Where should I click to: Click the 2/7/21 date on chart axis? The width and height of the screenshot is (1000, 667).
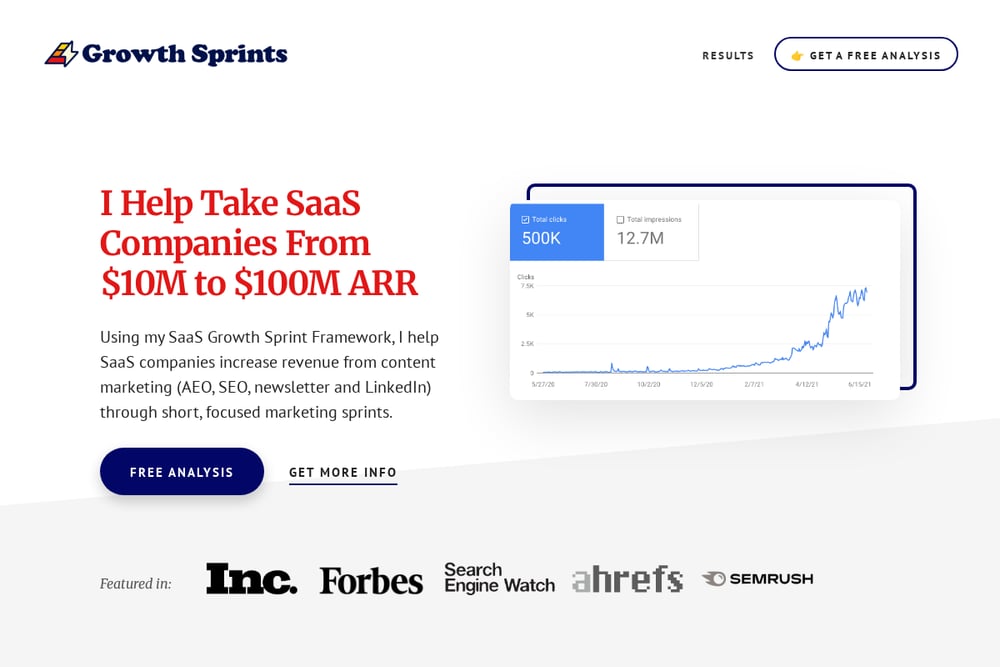[754, 385]
